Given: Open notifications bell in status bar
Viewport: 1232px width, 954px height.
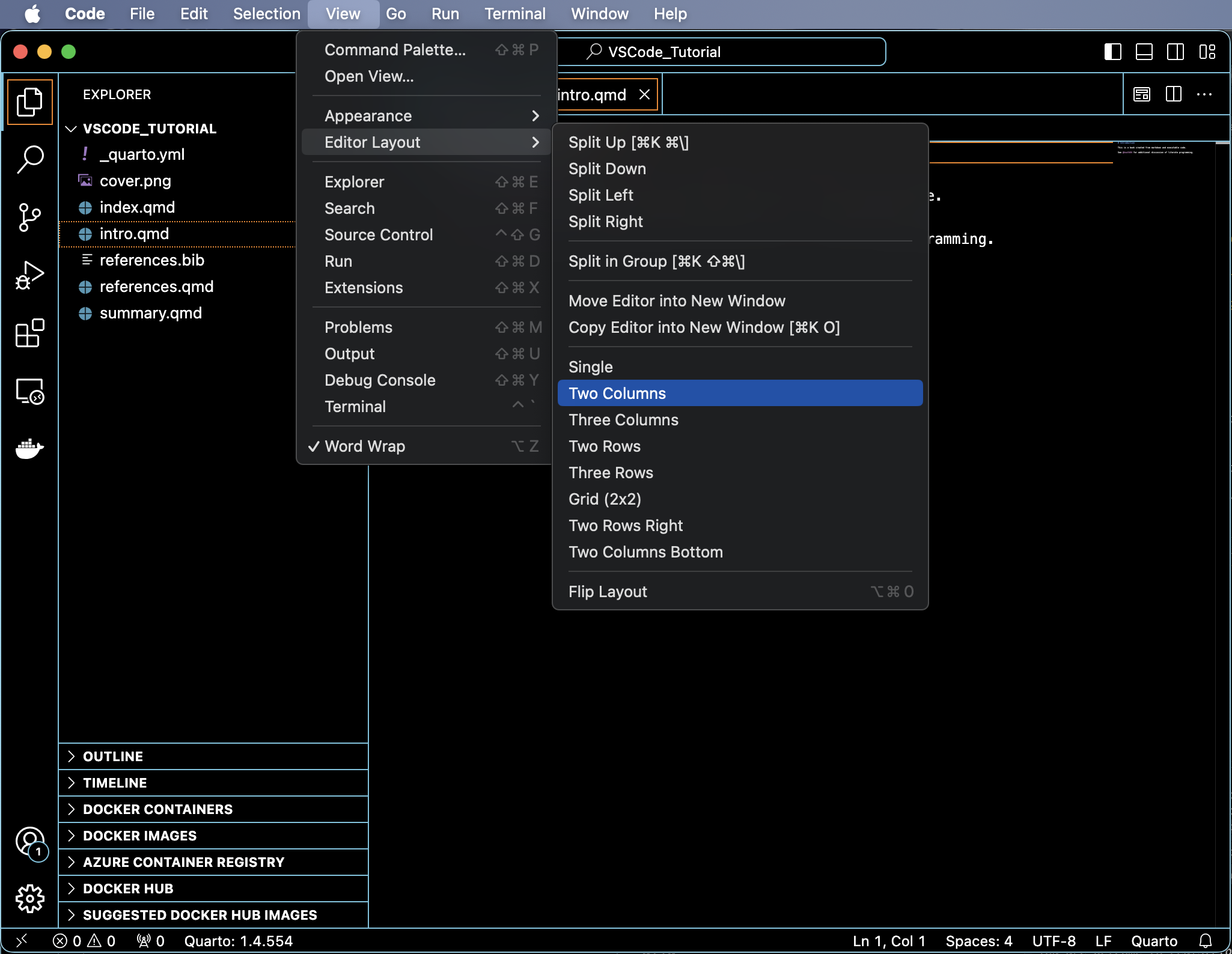Looking at the screenshot, I should tap(1206, 941).
